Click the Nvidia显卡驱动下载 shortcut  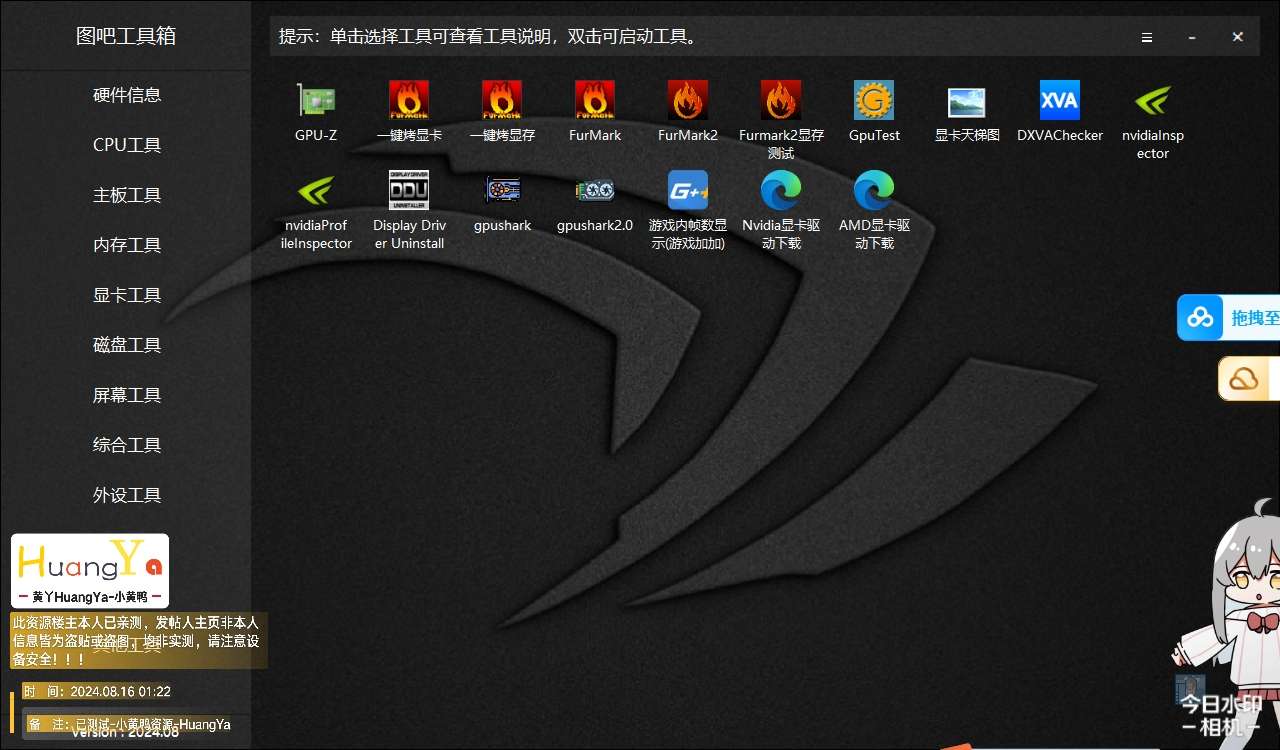(781, 191)
